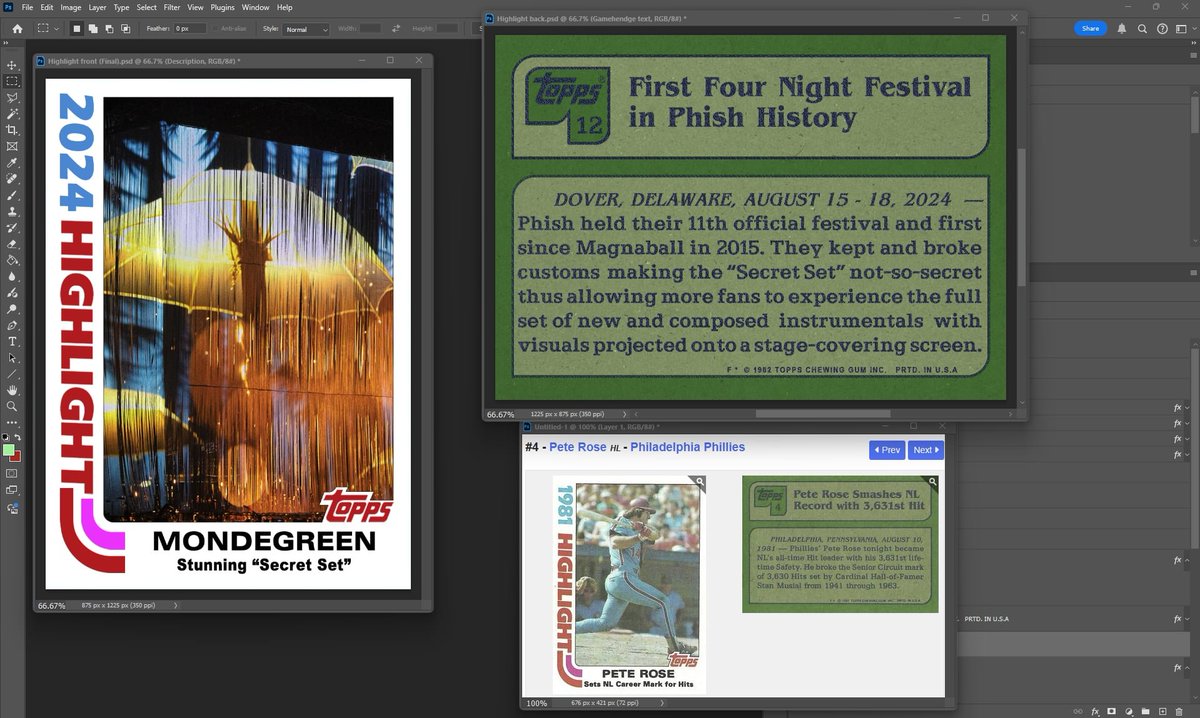This screenshot has width=1200, height=718.
Task: Select the Pen tool
Action: click(x=12, y=325)
